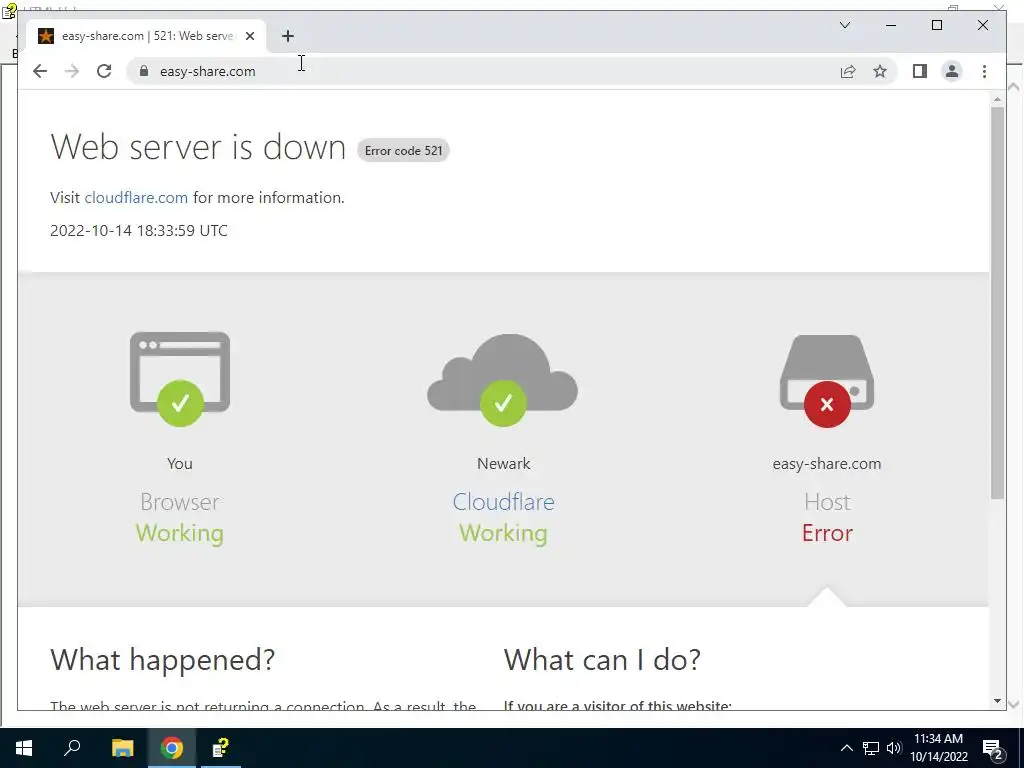Click the easy-share.com host label

coord(827,464)
